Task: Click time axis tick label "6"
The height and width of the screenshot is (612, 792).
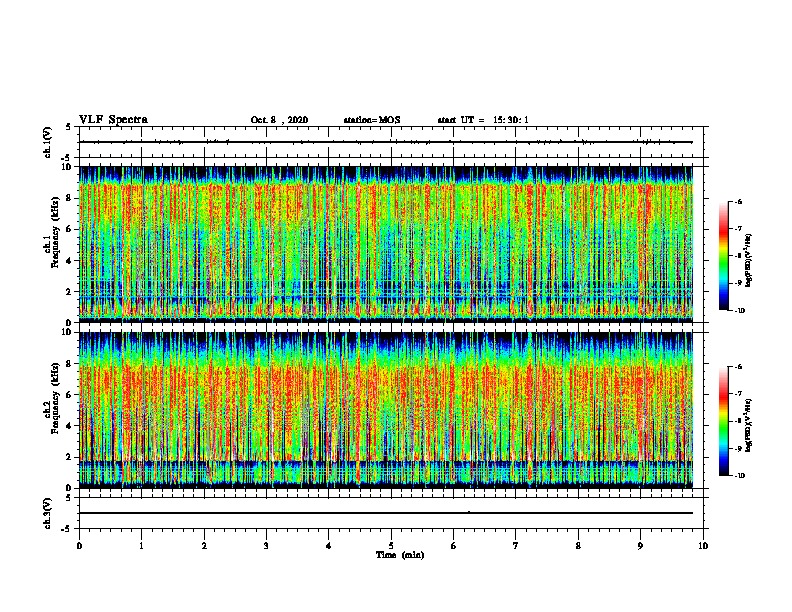Action: coord(454,546)
